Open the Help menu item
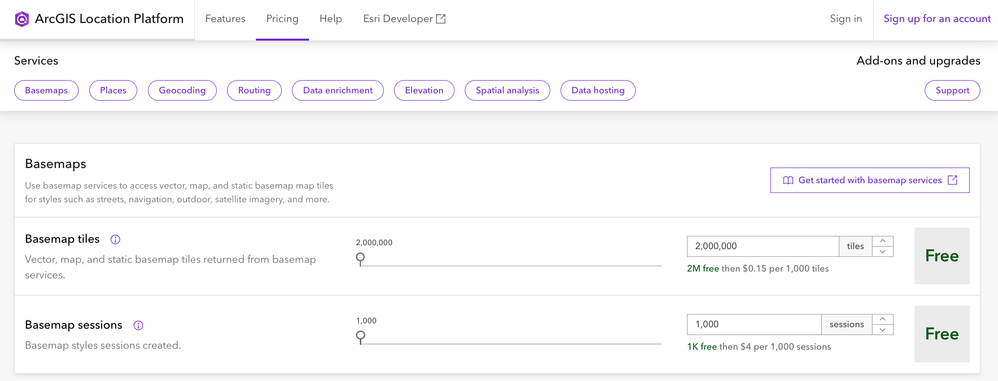The width and height of the screenshot is (998, 381). [330, 19]
